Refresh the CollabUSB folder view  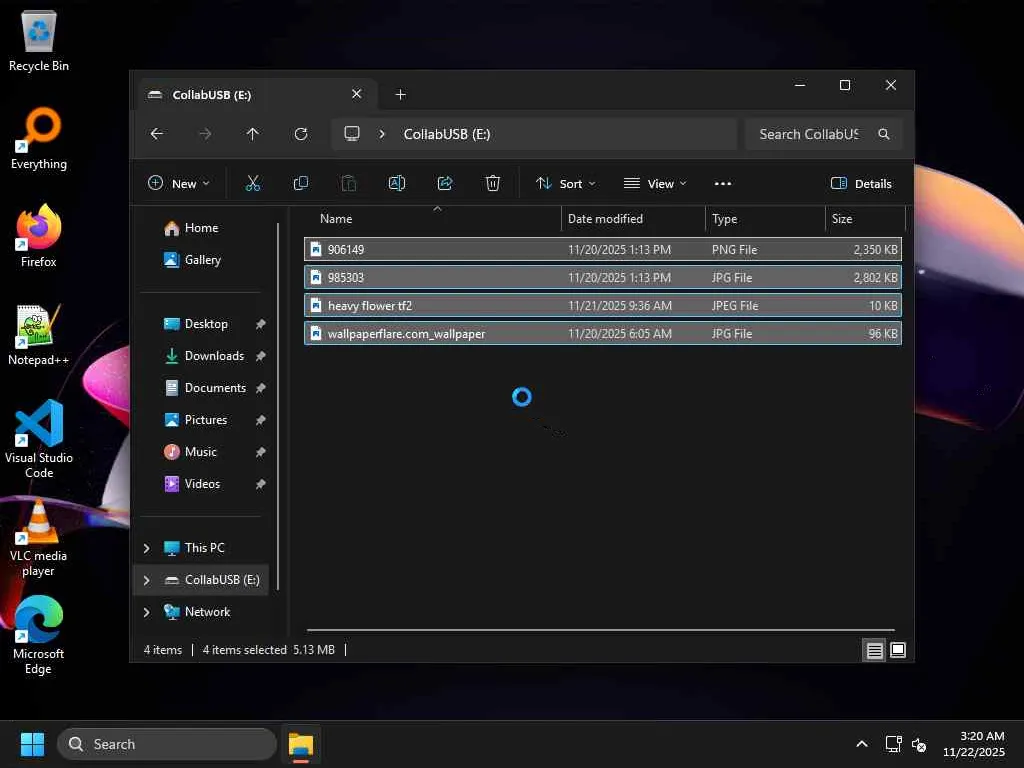tap(301, 134)
